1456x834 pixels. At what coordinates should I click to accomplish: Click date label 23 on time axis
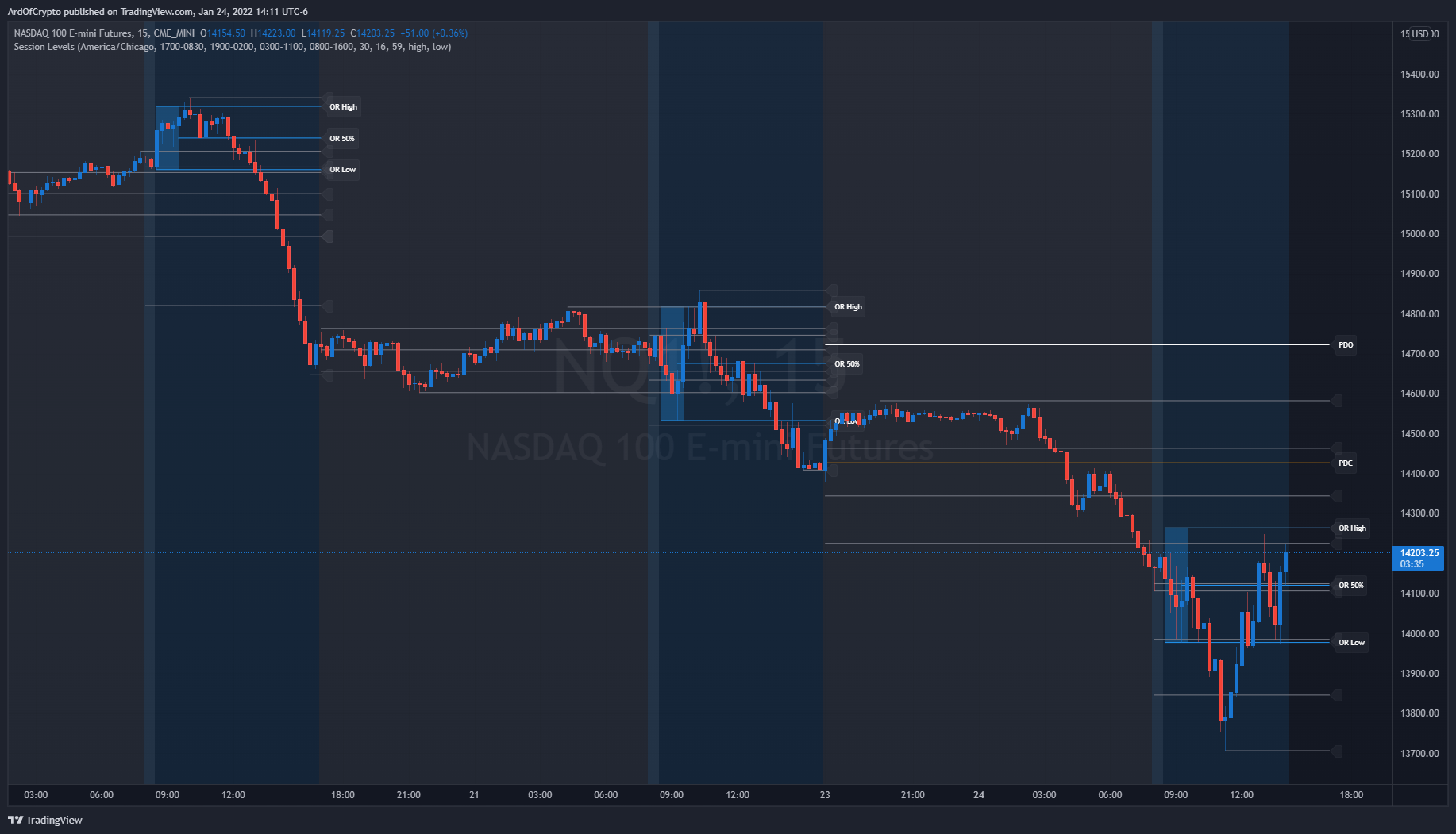(825, 795)
